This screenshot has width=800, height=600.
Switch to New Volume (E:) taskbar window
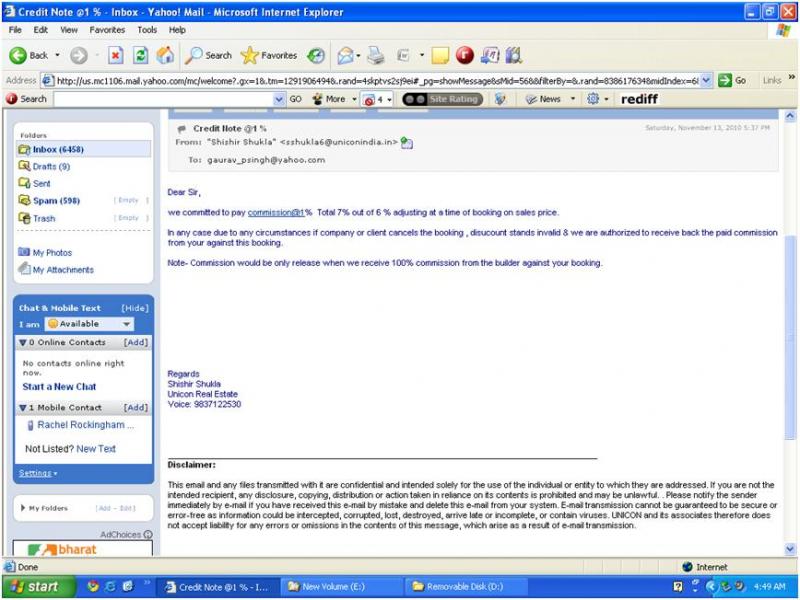point(341,587)
